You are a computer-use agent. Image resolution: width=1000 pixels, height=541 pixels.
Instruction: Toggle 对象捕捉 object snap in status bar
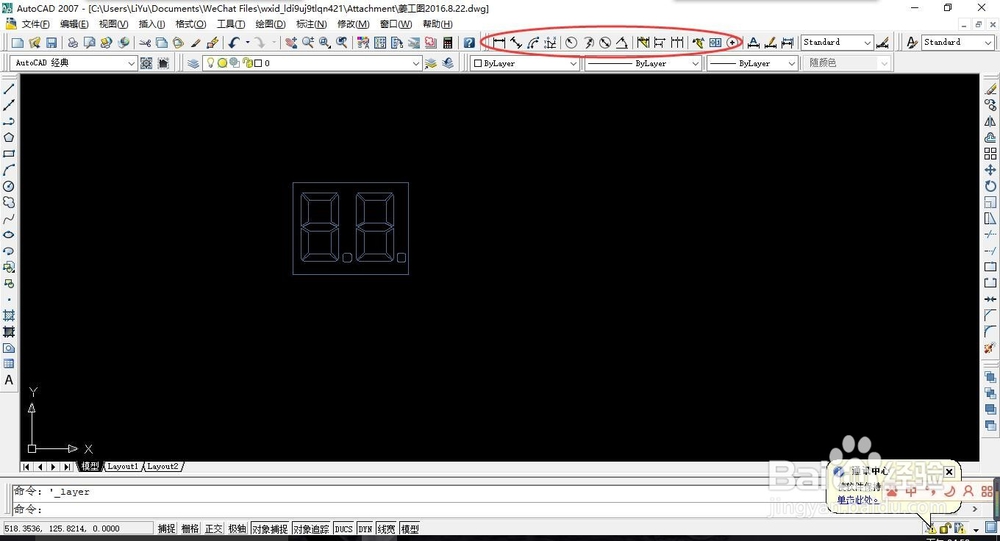click(x=270, y=528)
